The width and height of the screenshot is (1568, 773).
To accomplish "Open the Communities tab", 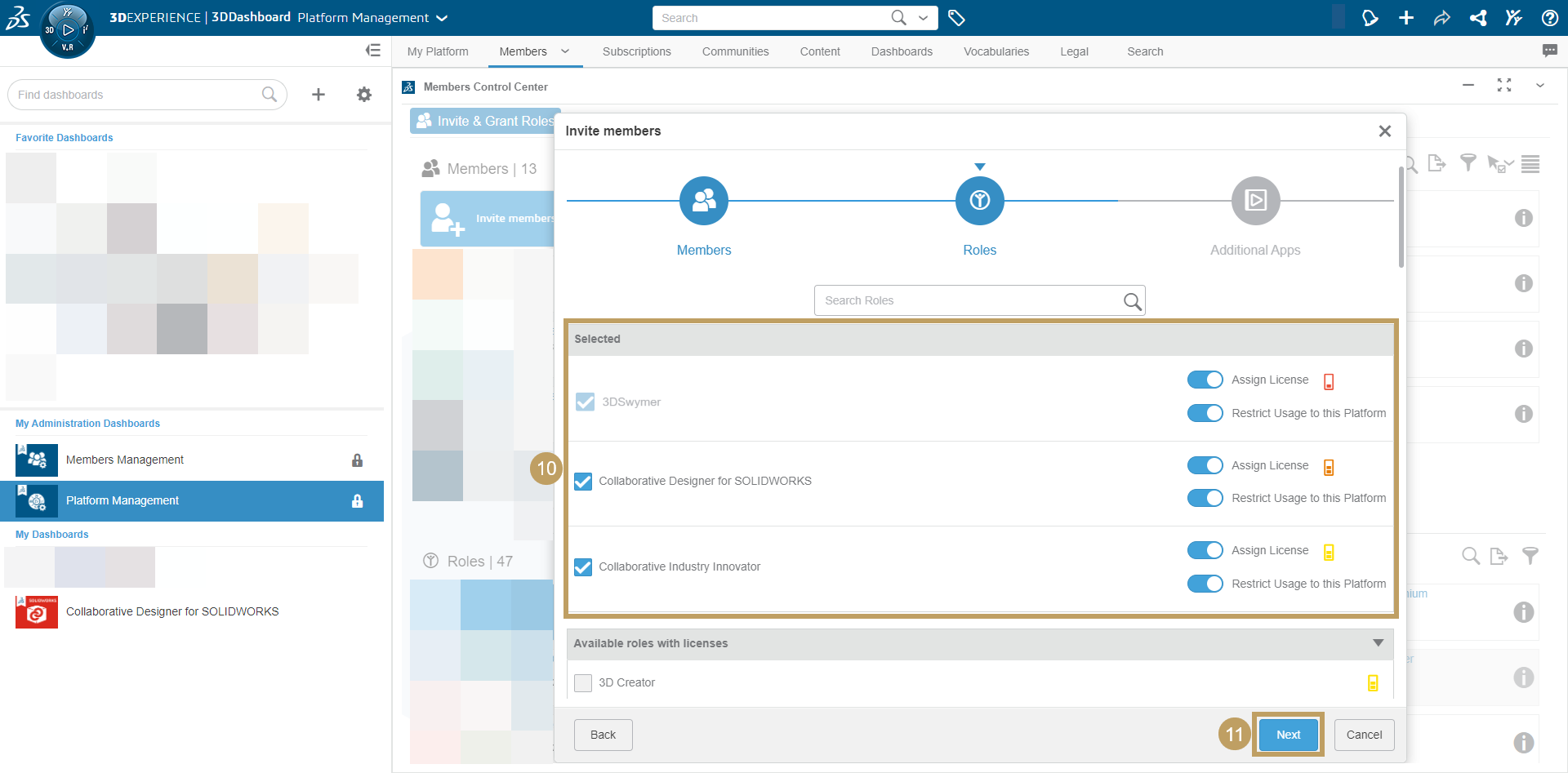I will 736,51.
